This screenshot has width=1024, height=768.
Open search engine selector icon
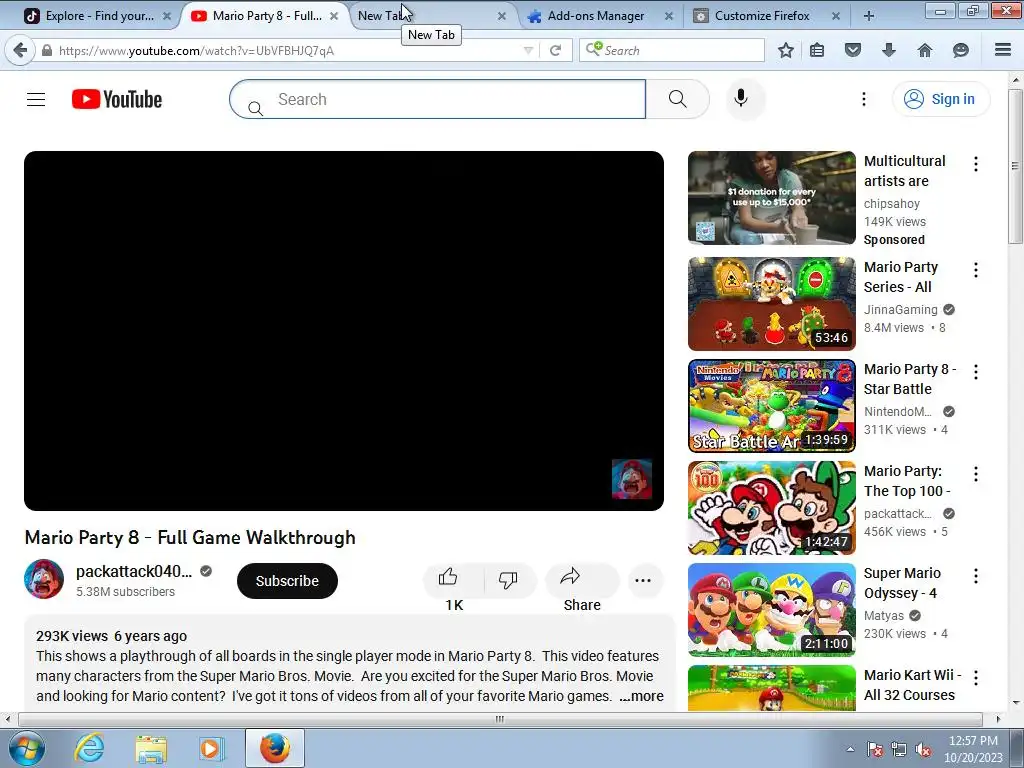(594, 49)
